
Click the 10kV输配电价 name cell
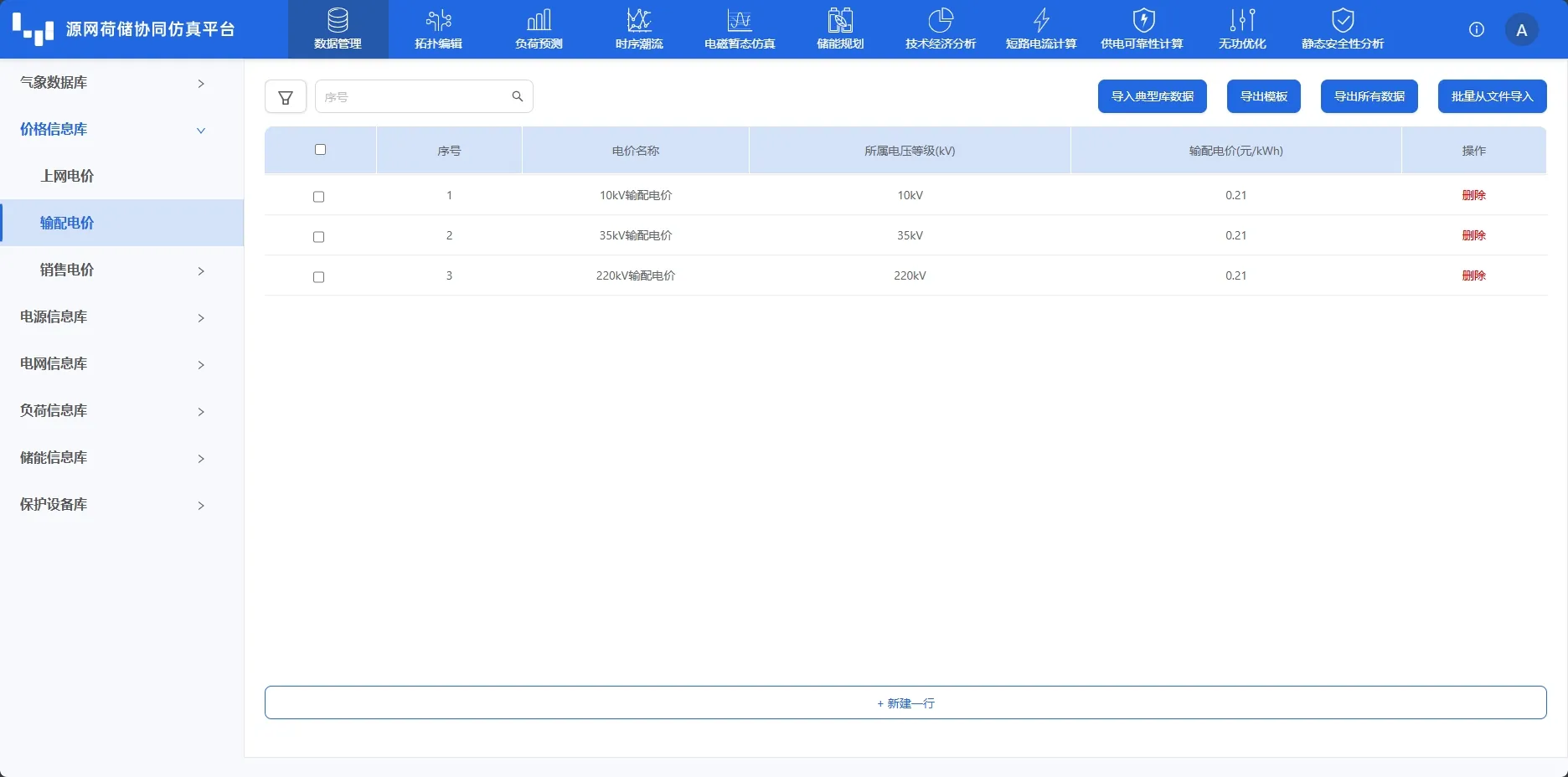tap(636, 195)
